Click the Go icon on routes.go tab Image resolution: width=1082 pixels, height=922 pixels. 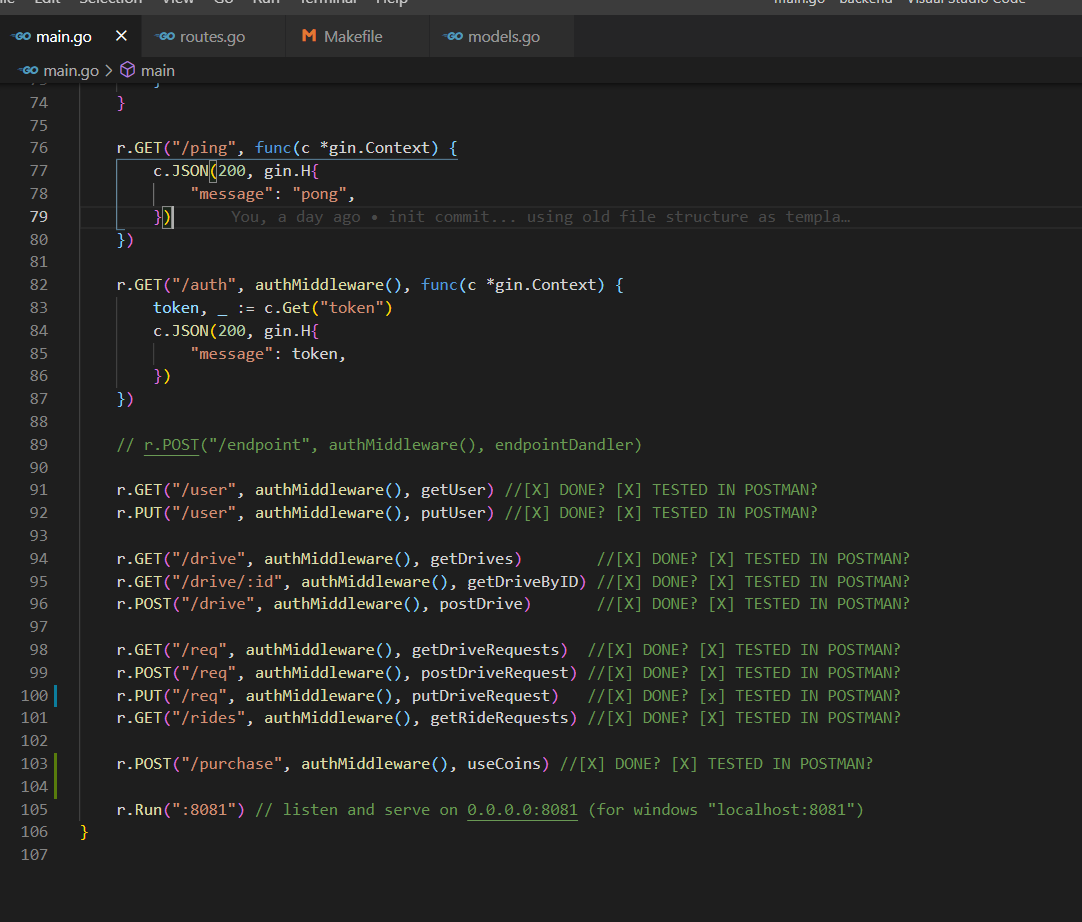165,37
